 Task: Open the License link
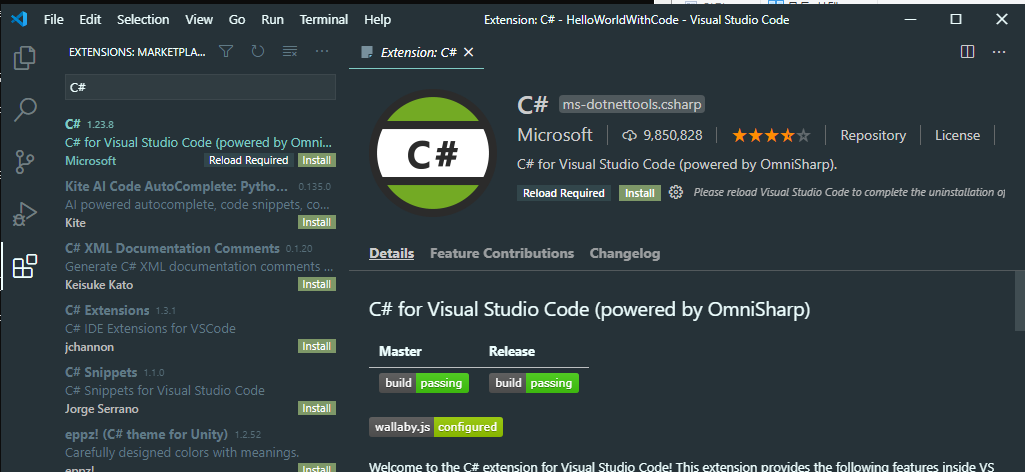tap(958, 135)
